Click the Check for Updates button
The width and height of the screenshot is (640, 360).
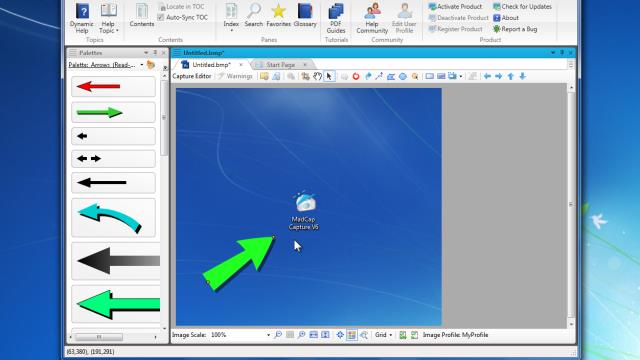522,7
